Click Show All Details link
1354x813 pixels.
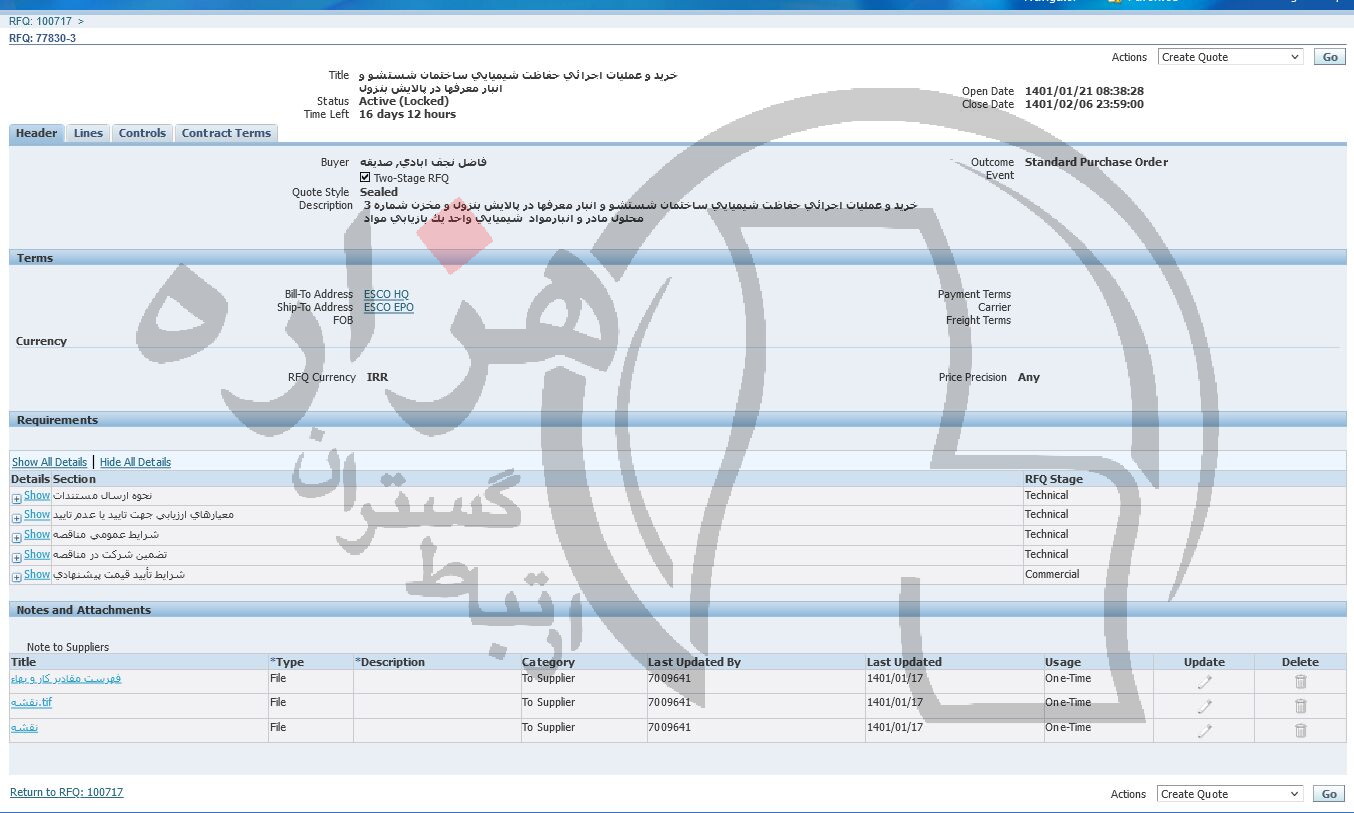49,462
